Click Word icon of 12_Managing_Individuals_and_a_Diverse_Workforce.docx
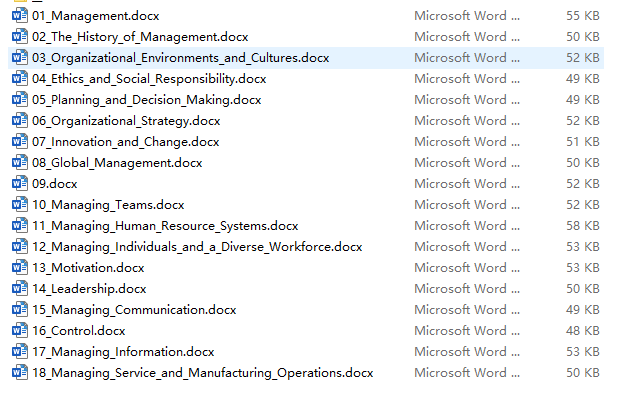This screenshot has height=402, width=627. tap(20, 247)
